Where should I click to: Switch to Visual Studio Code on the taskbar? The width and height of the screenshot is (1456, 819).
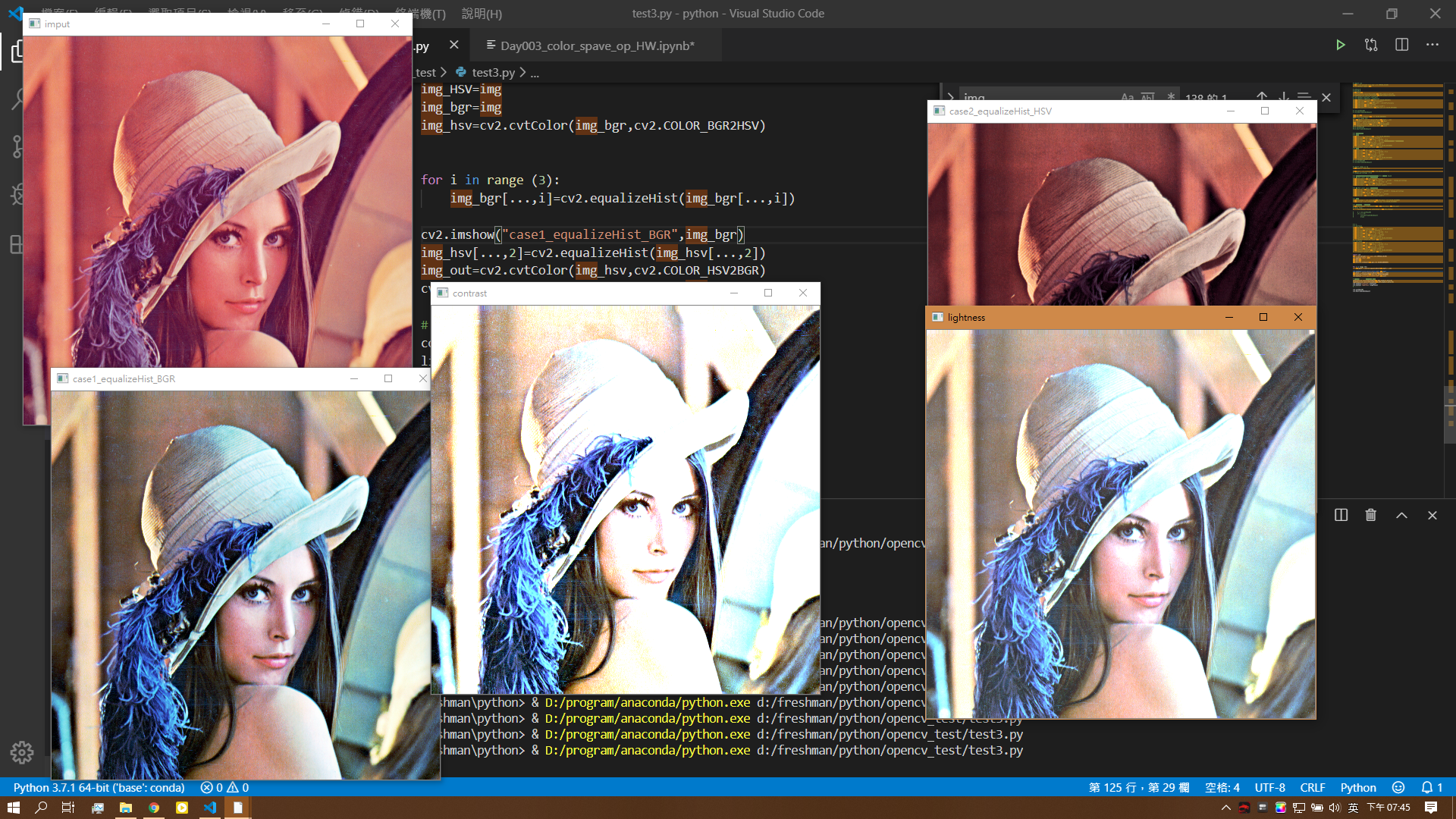(210, 808)
